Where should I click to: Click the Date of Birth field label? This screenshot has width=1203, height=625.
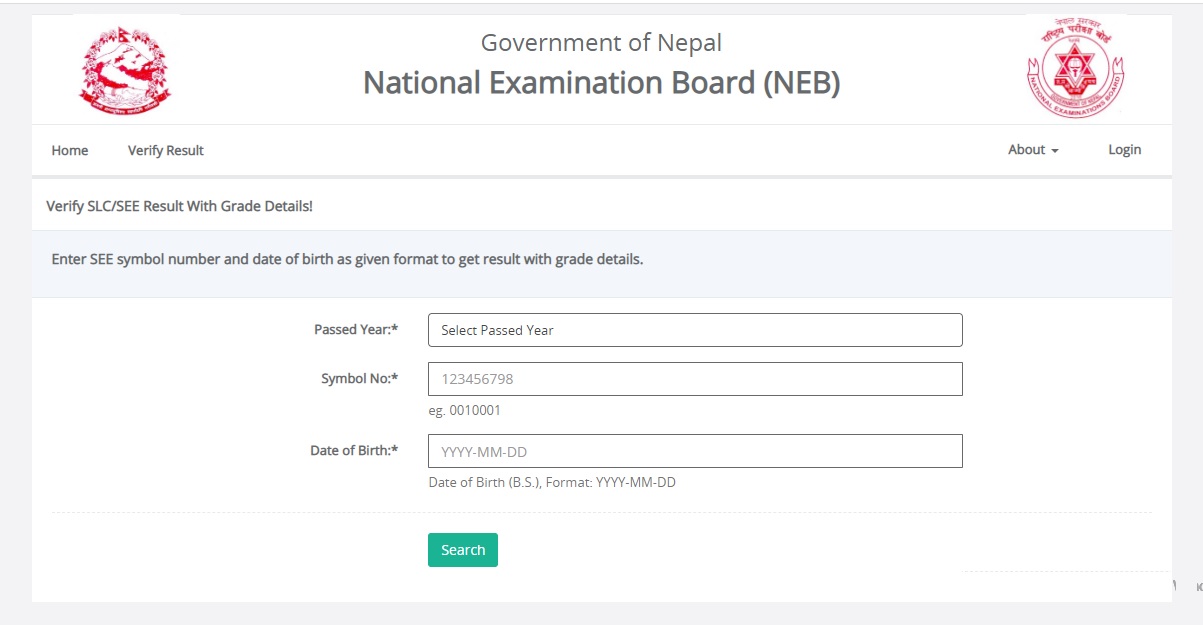point(354,451)
